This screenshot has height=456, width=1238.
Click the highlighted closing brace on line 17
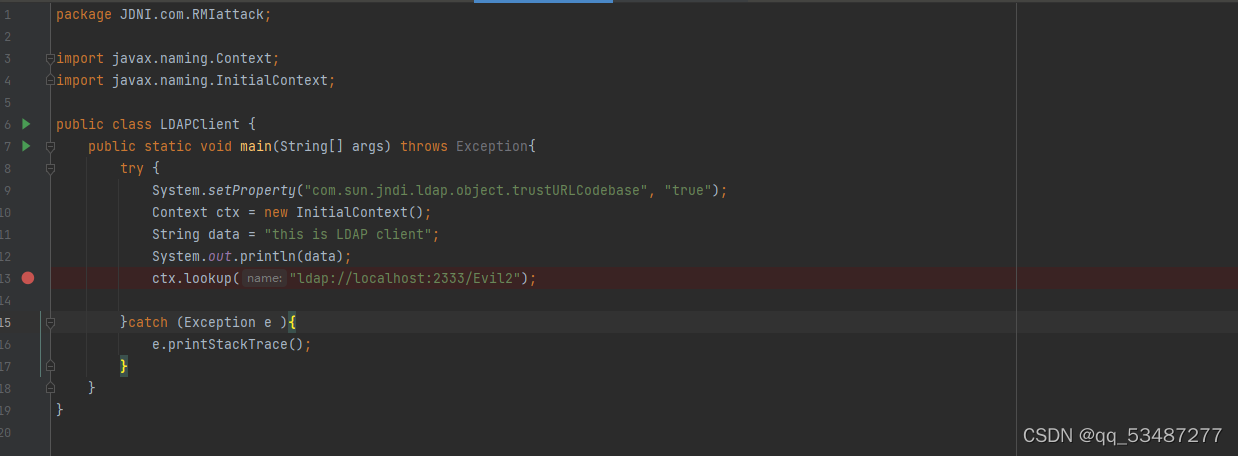124,366
